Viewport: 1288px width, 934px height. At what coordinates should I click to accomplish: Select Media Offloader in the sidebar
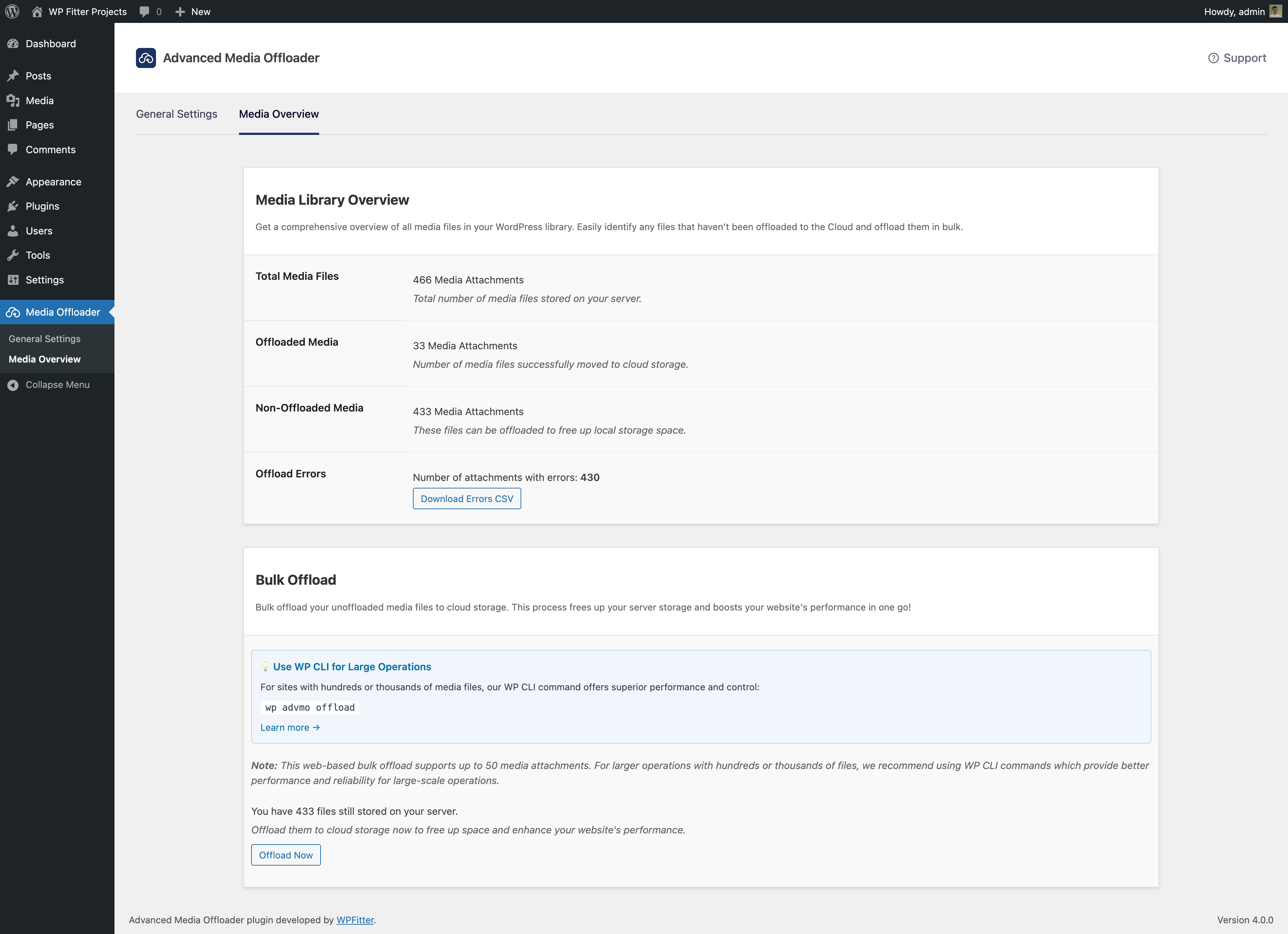pyautogui.click(x=57, y=312)
